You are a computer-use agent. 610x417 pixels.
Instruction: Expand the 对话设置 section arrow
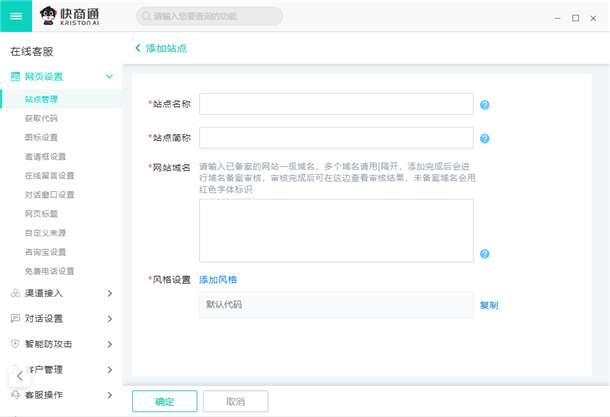[109, 319]
